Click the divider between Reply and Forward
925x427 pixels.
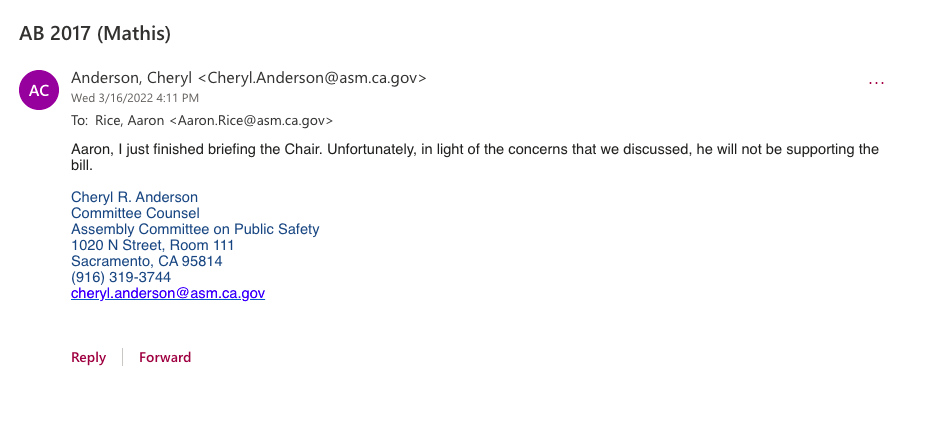click(122, 358)
